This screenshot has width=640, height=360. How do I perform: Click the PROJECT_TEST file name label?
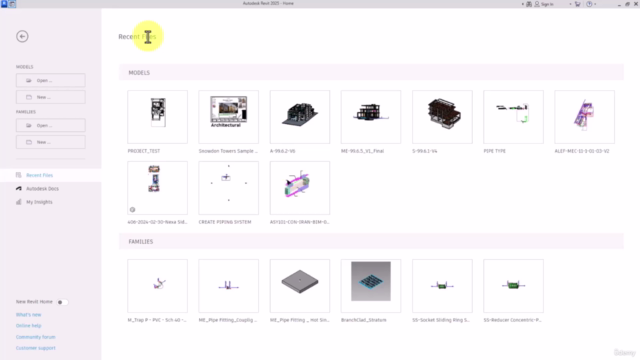coord(144,151)
